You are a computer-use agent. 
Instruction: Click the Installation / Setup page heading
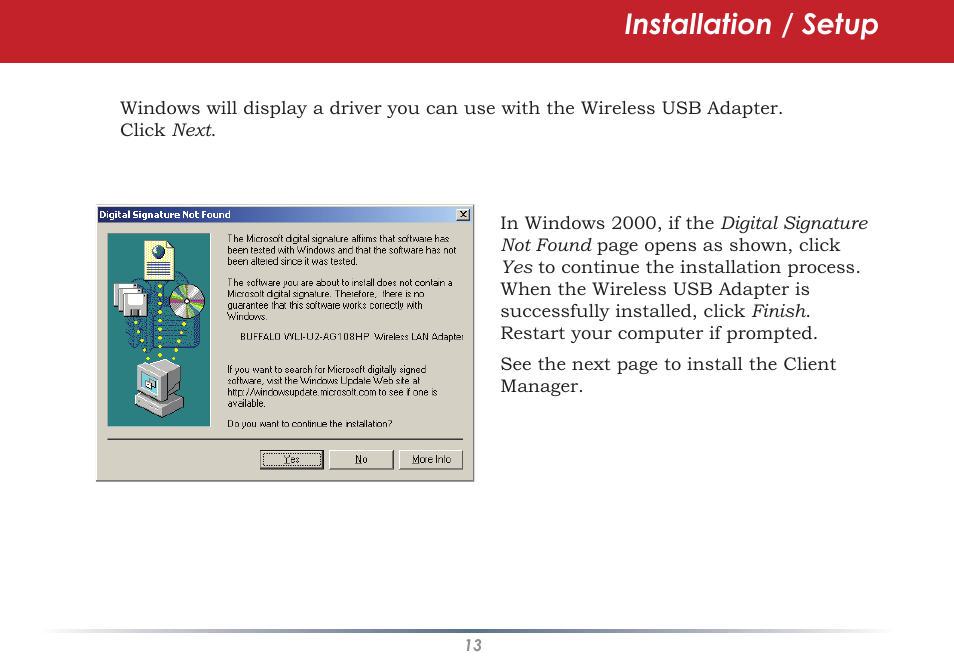751,26
